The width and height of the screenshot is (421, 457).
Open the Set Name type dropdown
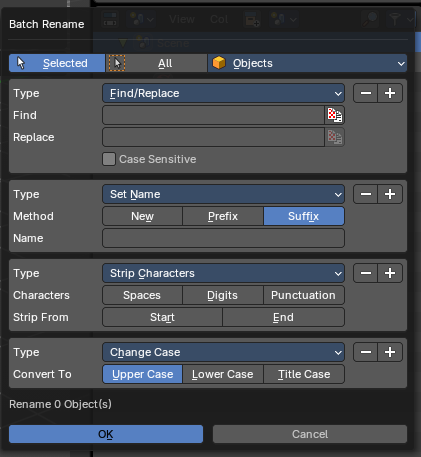(223, 194)
